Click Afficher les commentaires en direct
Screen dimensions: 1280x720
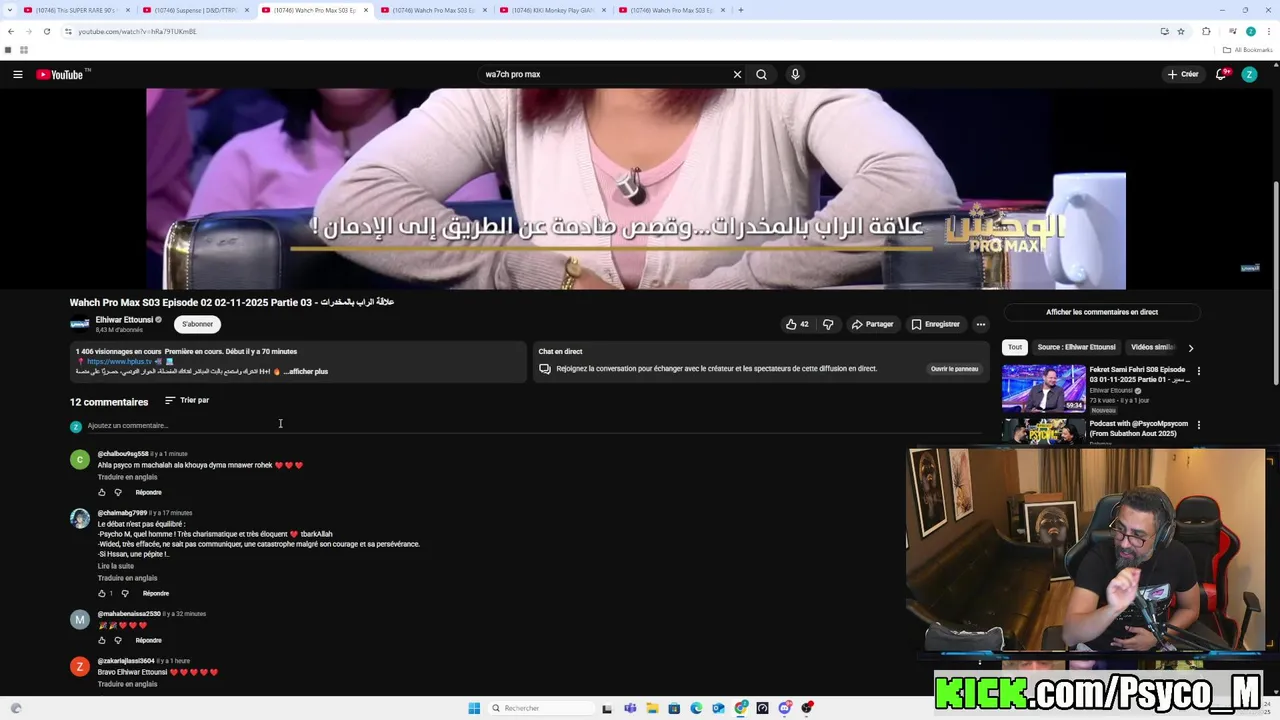pos(1101,312)
